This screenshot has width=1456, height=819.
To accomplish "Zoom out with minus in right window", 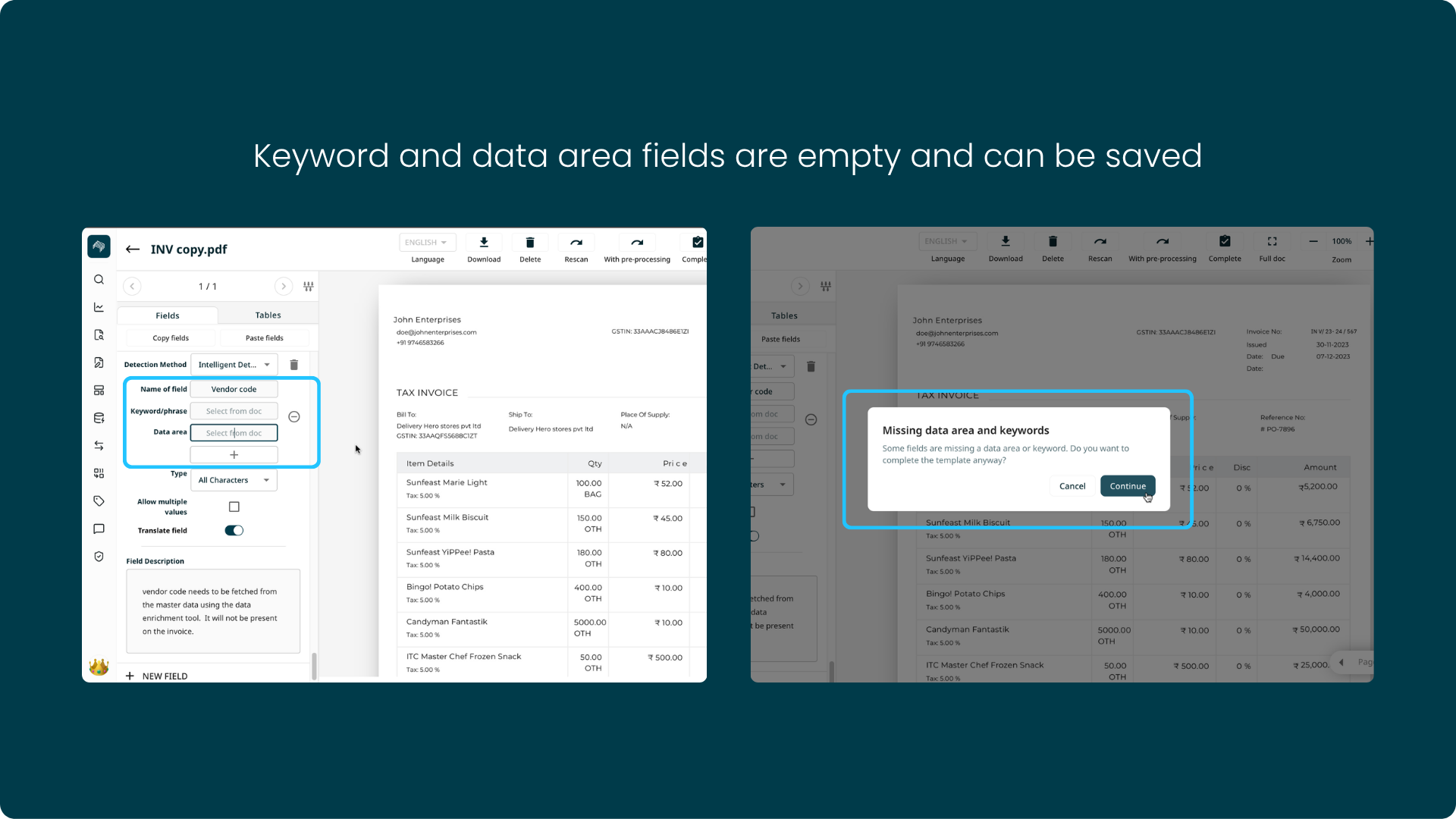I will point(1313,241).
